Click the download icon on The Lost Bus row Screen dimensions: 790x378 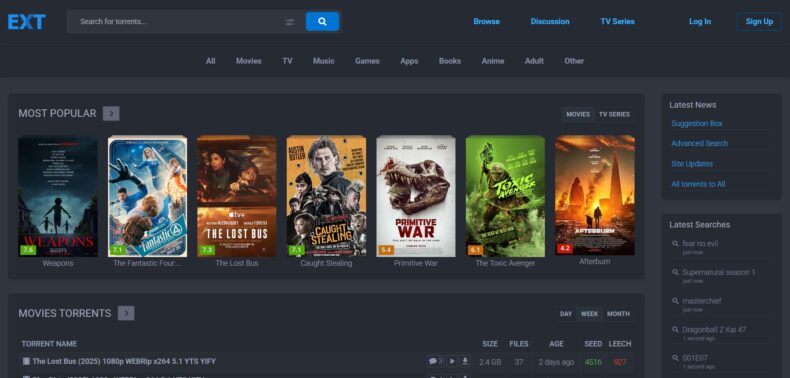[465, 361]
